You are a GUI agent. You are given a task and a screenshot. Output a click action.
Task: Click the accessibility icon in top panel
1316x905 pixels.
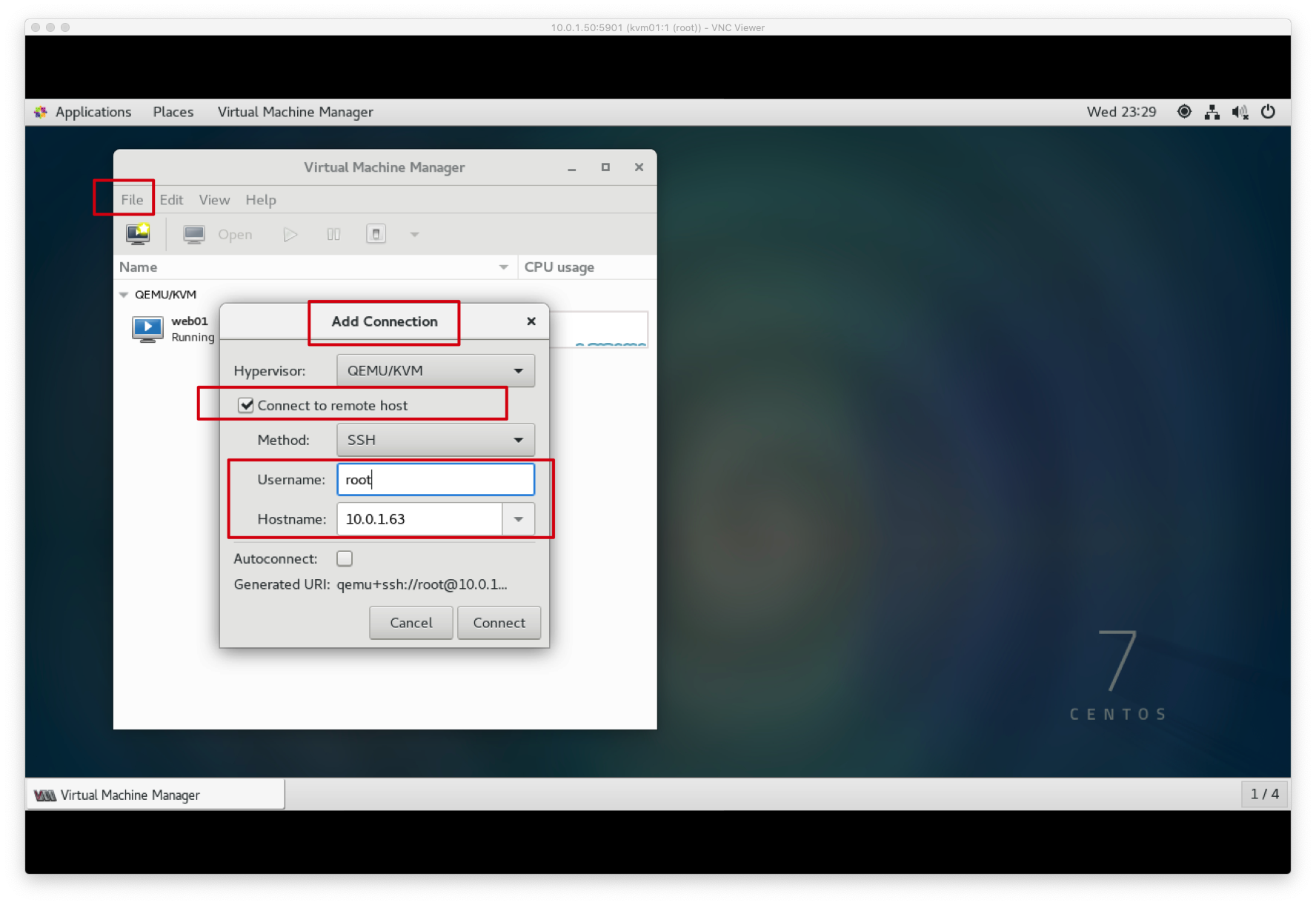(x=1184, y=112)
